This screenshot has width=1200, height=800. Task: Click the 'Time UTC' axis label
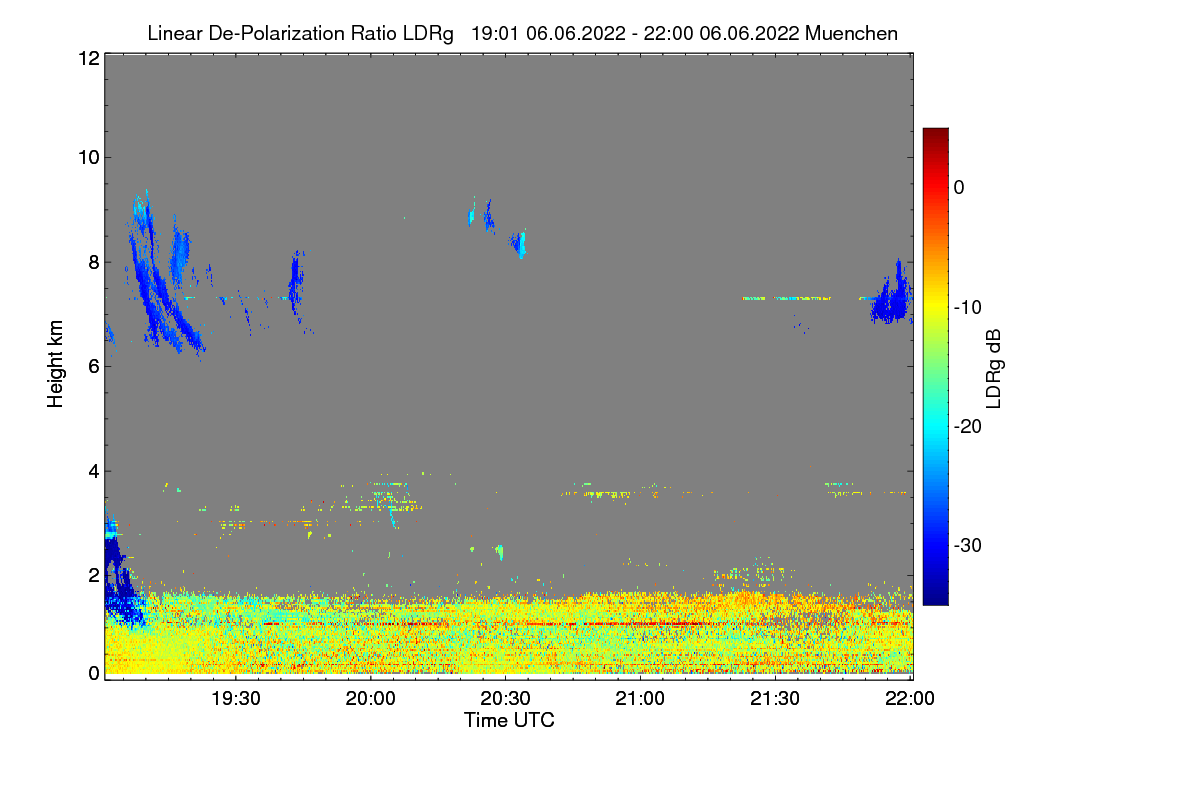(509, 719)
